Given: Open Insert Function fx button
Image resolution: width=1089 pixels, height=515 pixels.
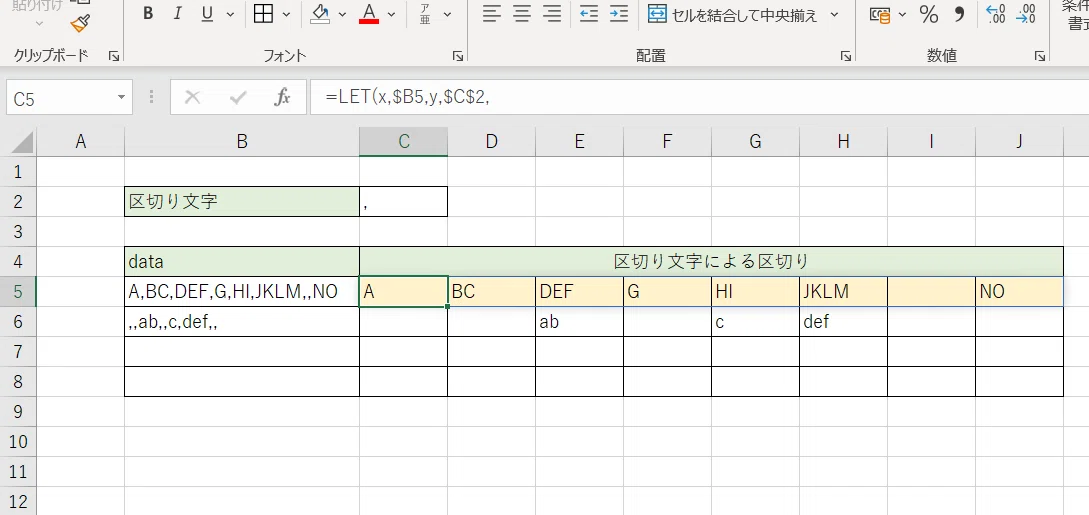Looking at the screenshot, I should pos(282,97).
